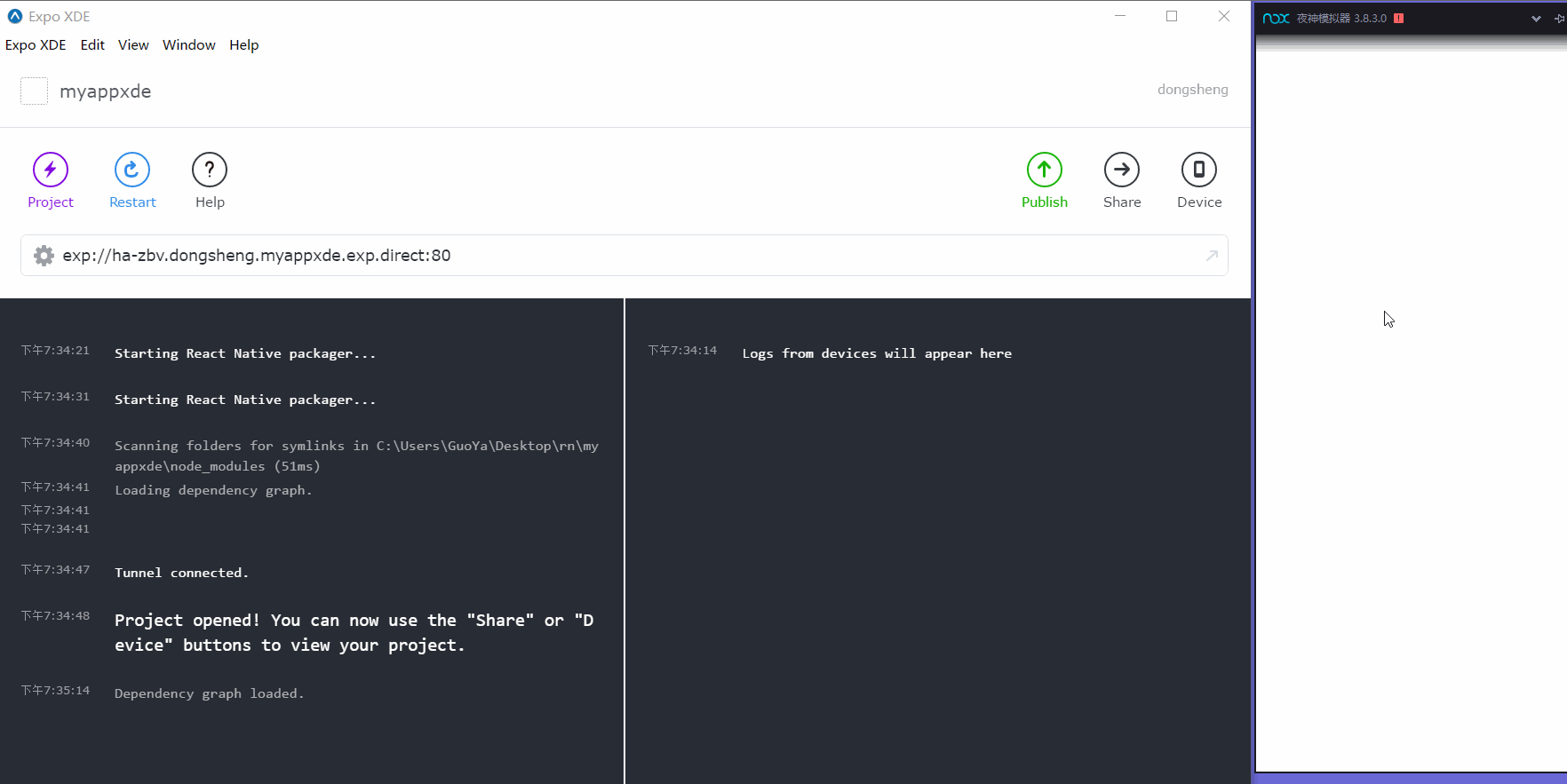This screenshot has width=1567, height=784.
Task: Open the View menu
Action: (x=133, y=45)
